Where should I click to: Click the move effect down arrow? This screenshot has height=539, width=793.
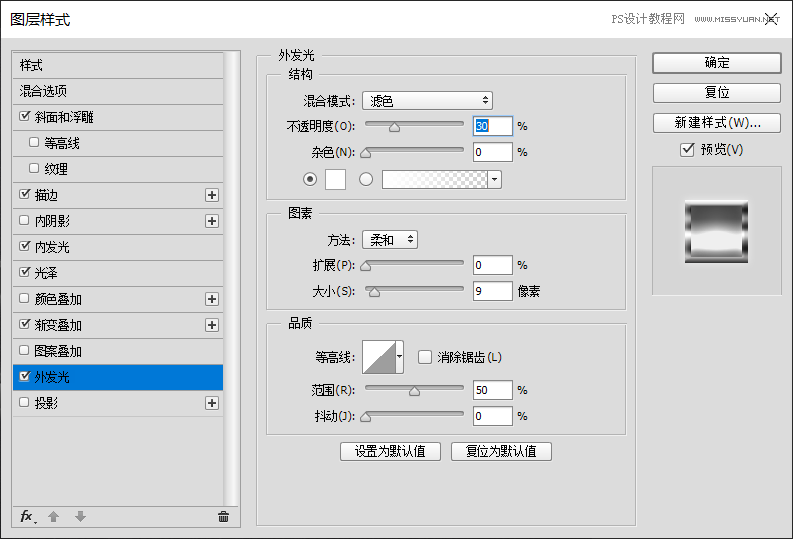click(x=80, y=516)
